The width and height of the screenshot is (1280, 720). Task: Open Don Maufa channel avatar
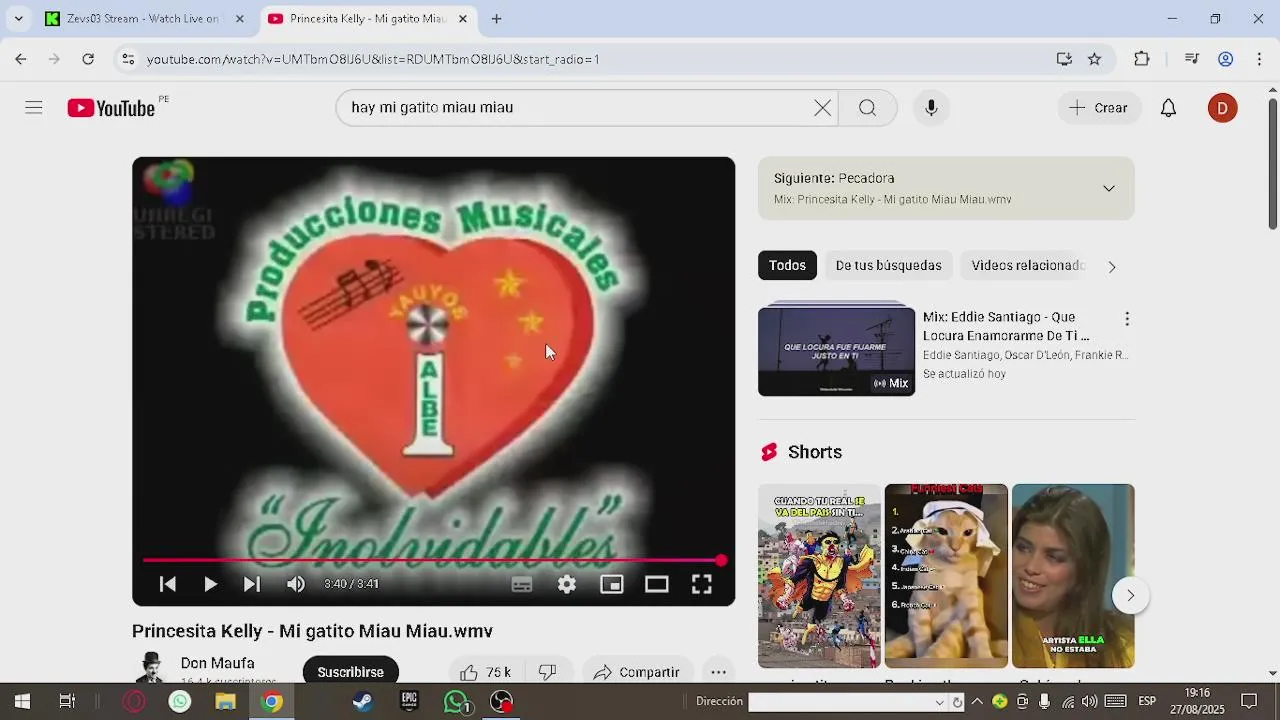[151, 668]
